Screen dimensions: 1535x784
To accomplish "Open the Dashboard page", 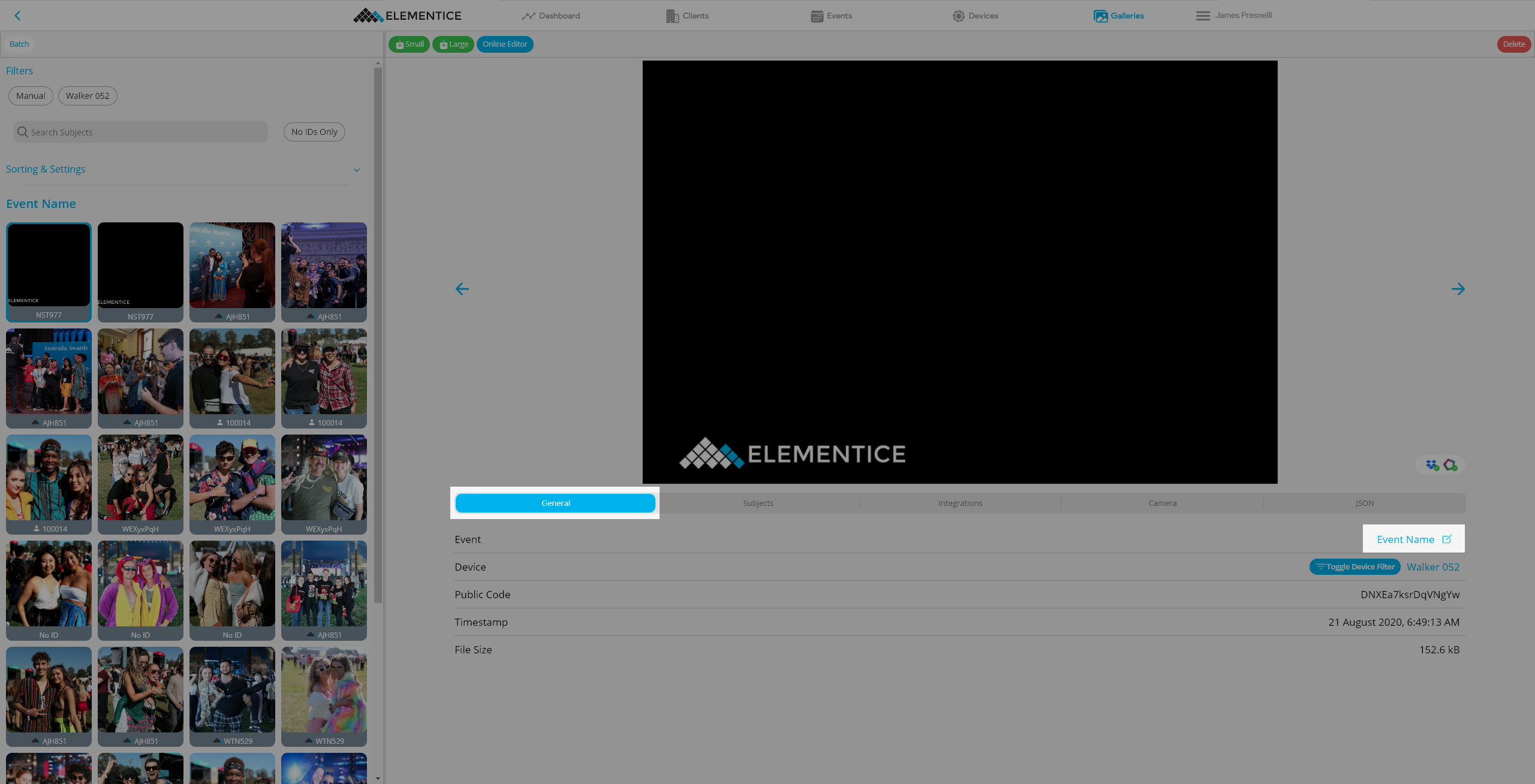I will (550, 16).
